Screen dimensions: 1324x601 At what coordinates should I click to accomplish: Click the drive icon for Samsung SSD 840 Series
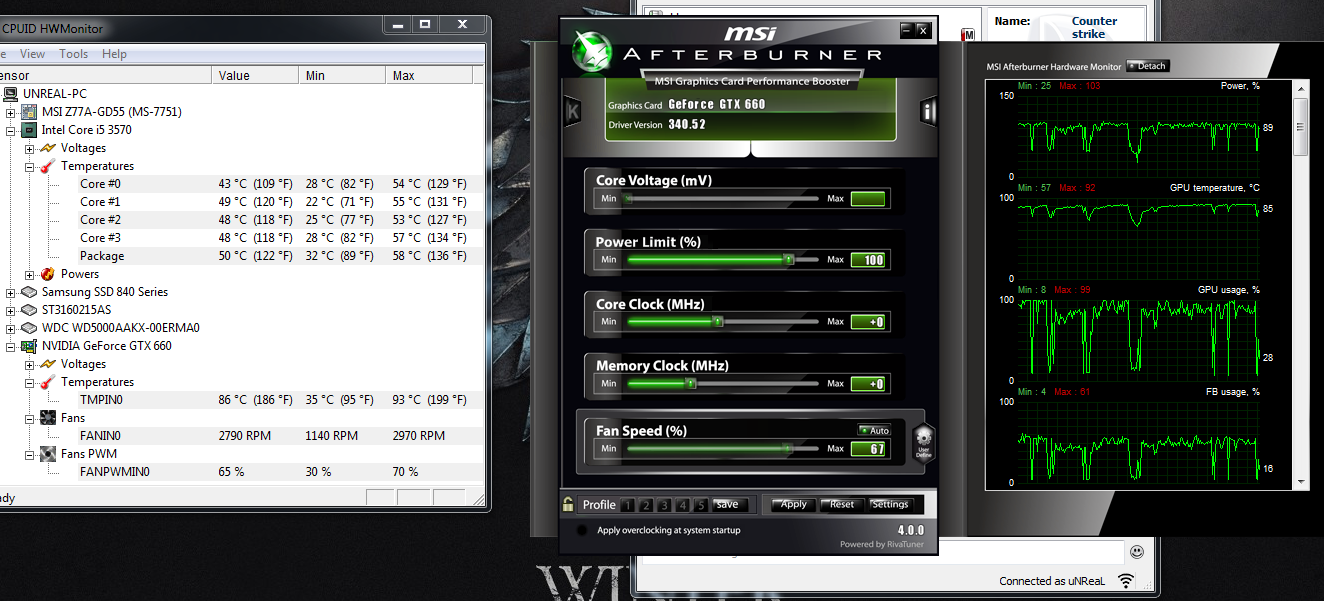(x=29, y=292)
